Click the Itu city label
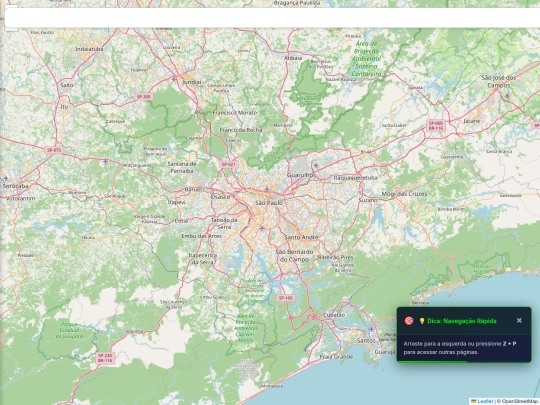Viewport: 540px width, 405px height. [64, 107]
